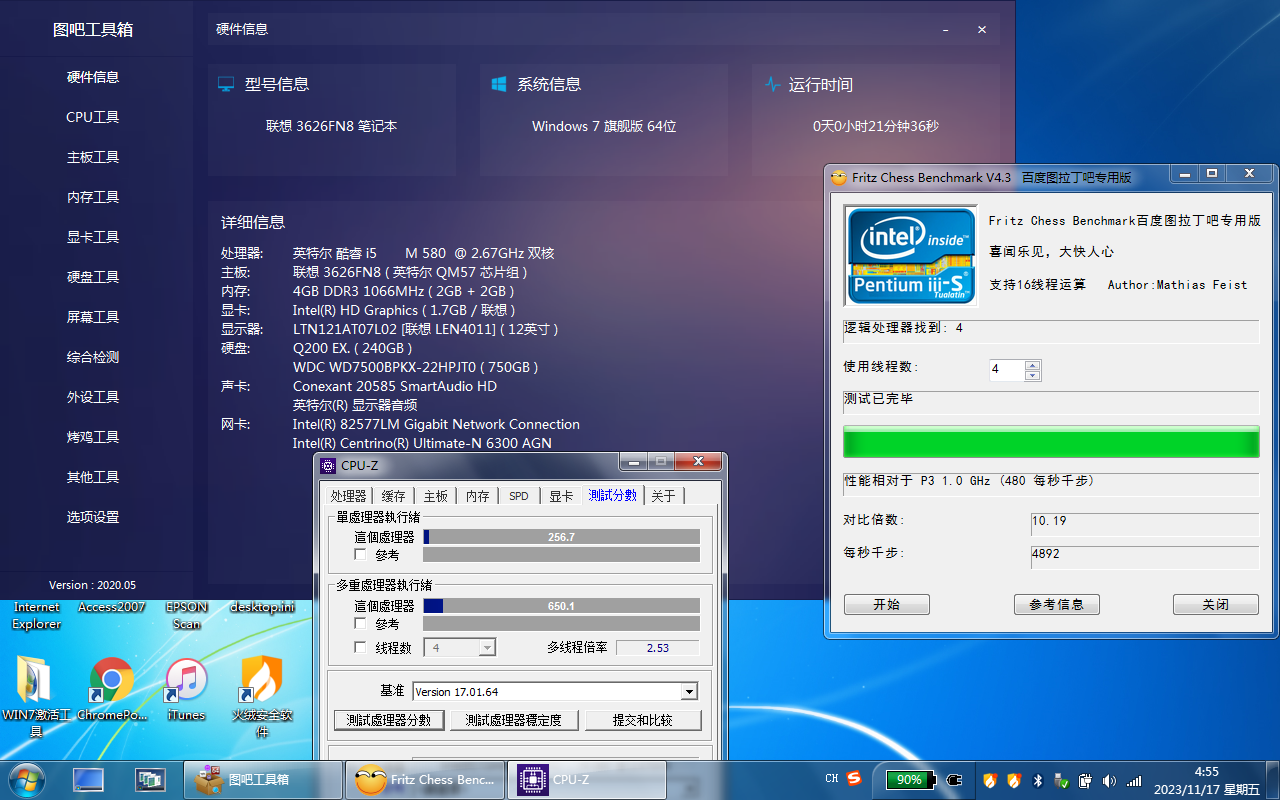Click 測試處理器分數 button
Screen dimensions: 1280x800
tap(389, 720)
